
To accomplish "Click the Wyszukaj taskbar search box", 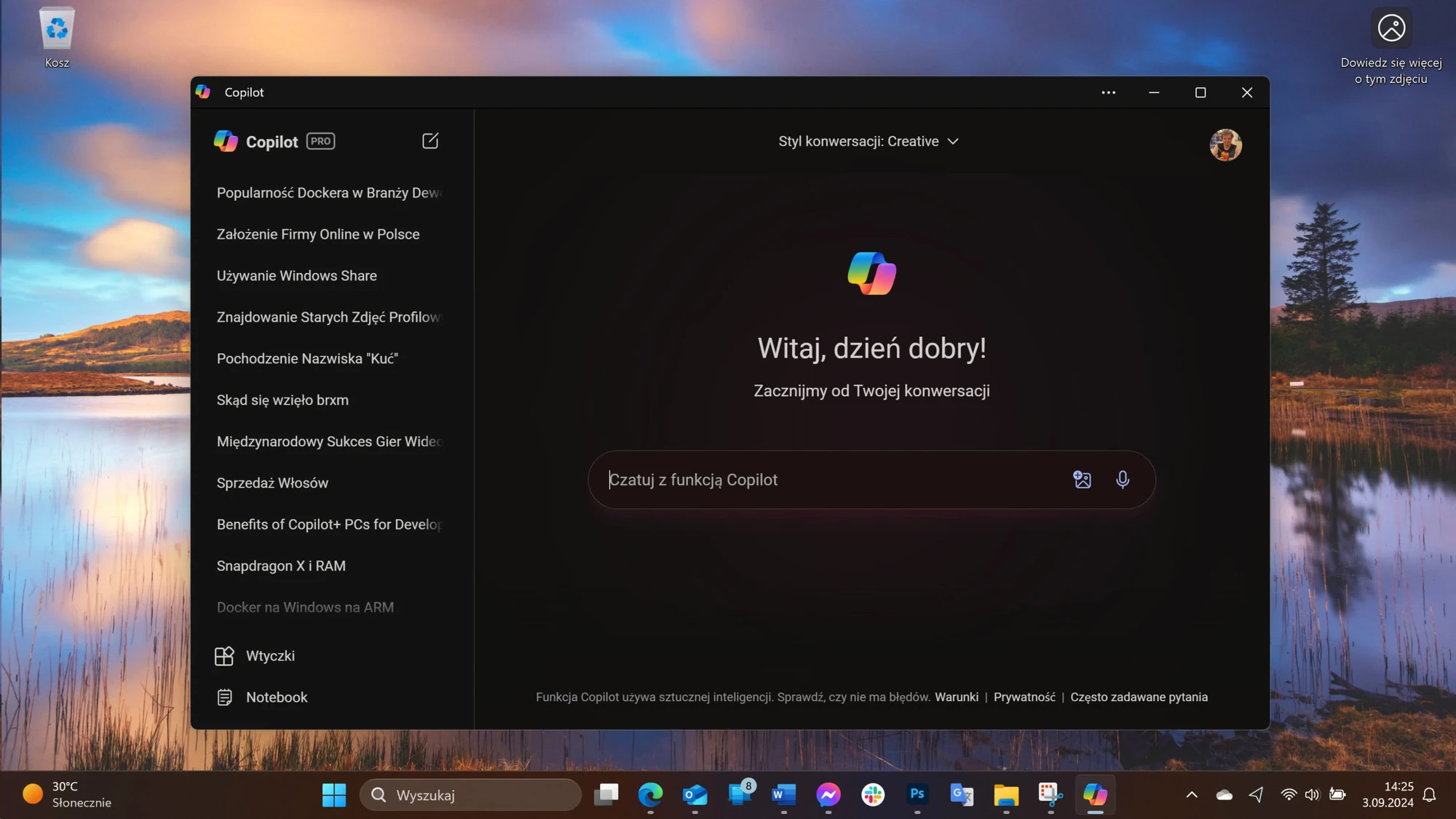I will coord(470,795).
